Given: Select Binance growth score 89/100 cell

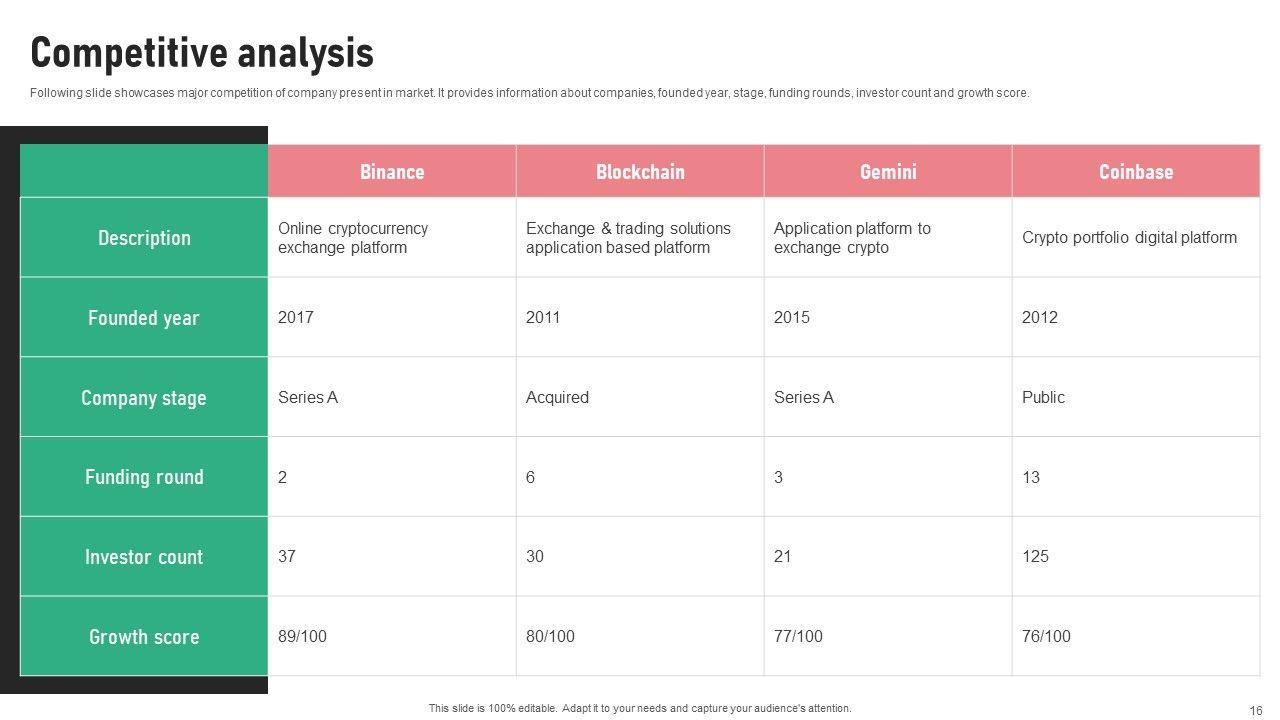Looking at the screenshot, I should click(302, 636).
